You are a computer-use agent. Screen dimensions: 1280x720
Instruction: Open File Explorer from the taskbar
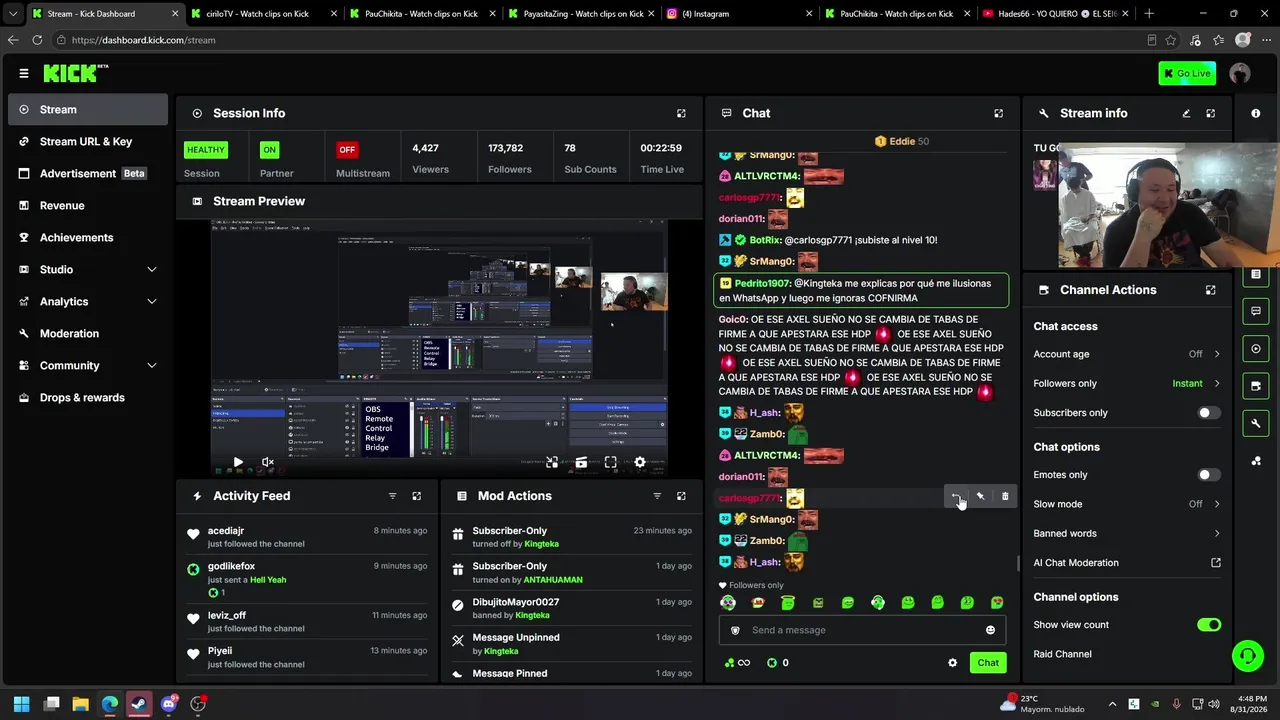coord(81,704)
